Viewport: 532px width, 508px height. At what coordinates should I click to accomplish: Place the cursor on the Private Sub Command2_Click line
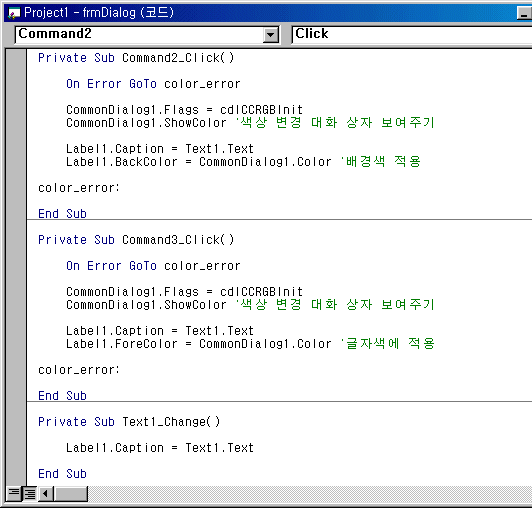pyautogui.click(x=136, y=58)
